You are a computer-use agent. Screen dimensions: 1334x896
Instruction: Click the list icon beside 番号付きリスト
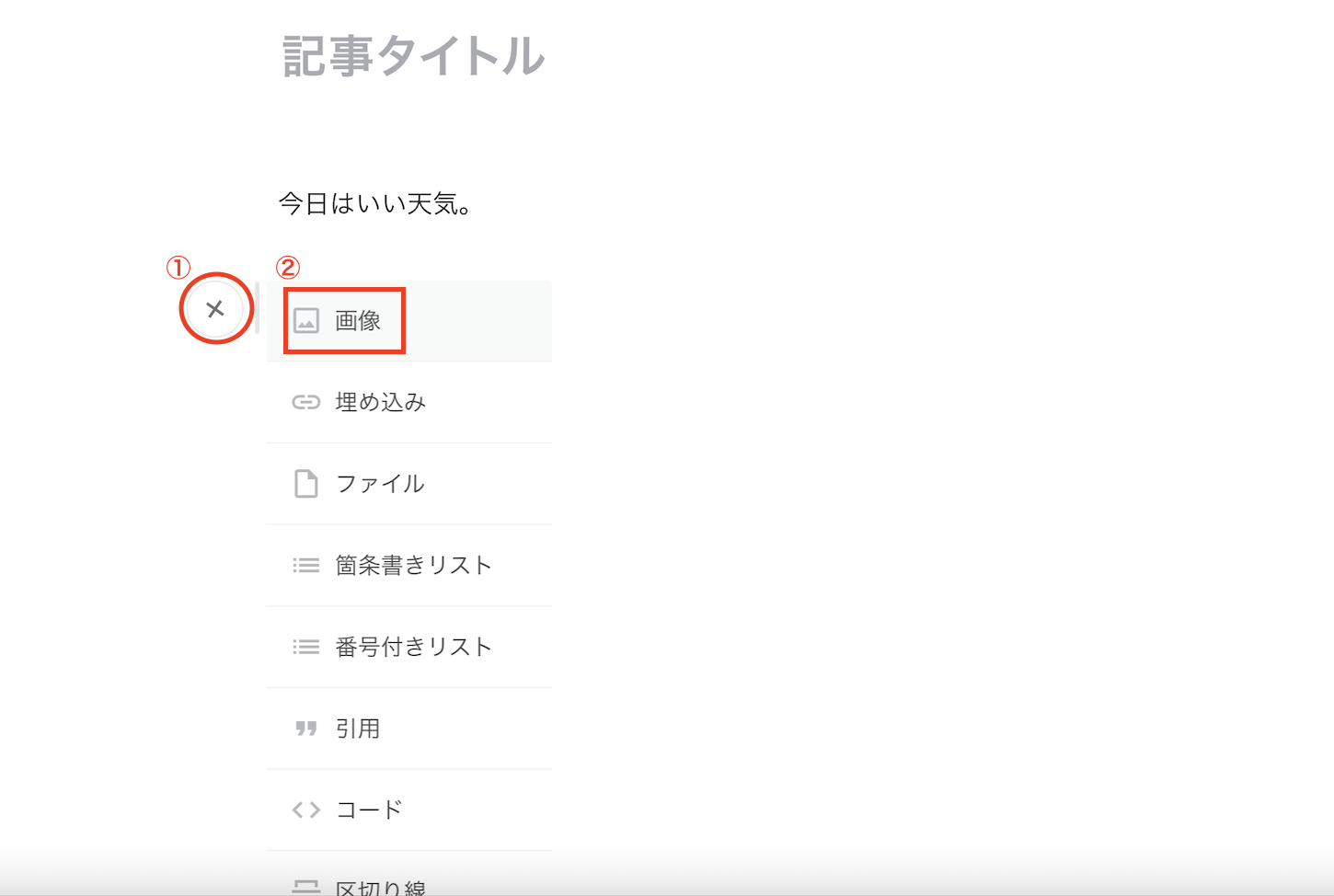point(306,647)
